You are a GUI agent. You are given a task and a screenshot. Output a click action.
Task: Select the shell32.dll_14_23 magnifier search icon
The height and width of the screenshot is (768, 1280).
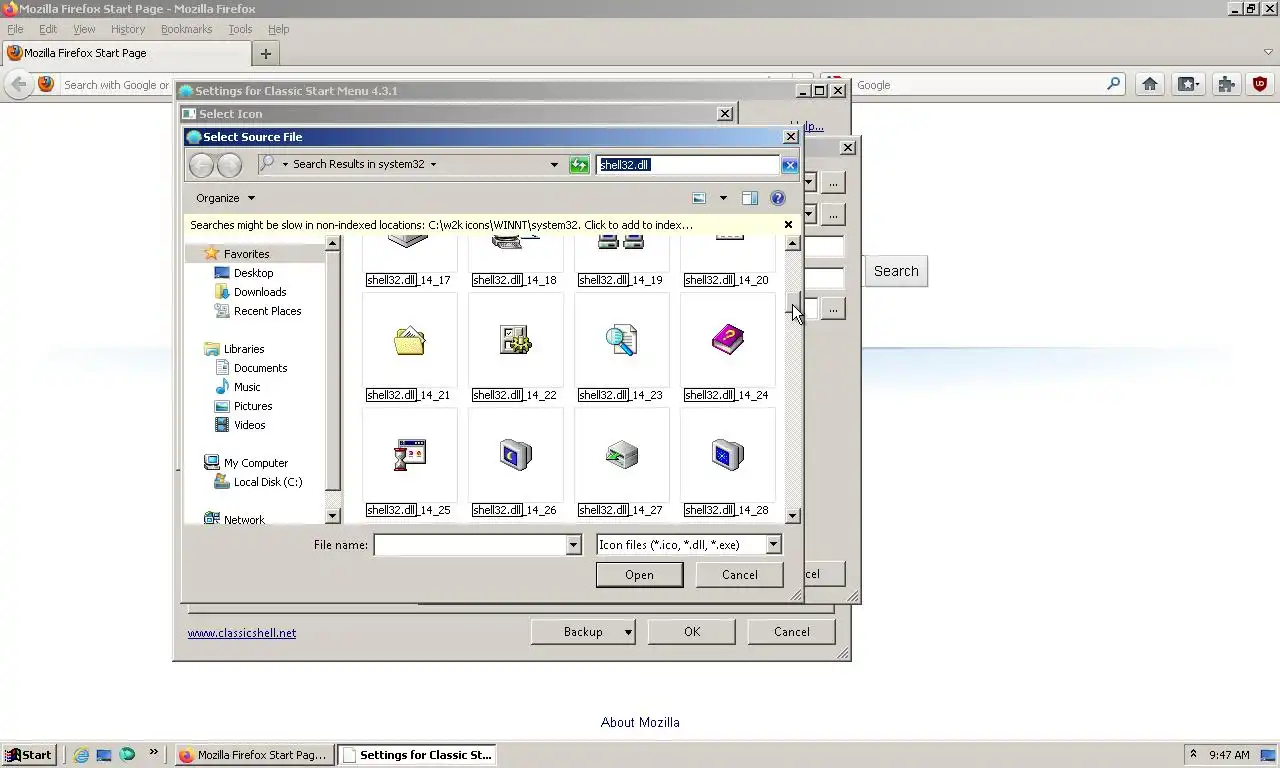pyautogui.click(x=621, y=340)
